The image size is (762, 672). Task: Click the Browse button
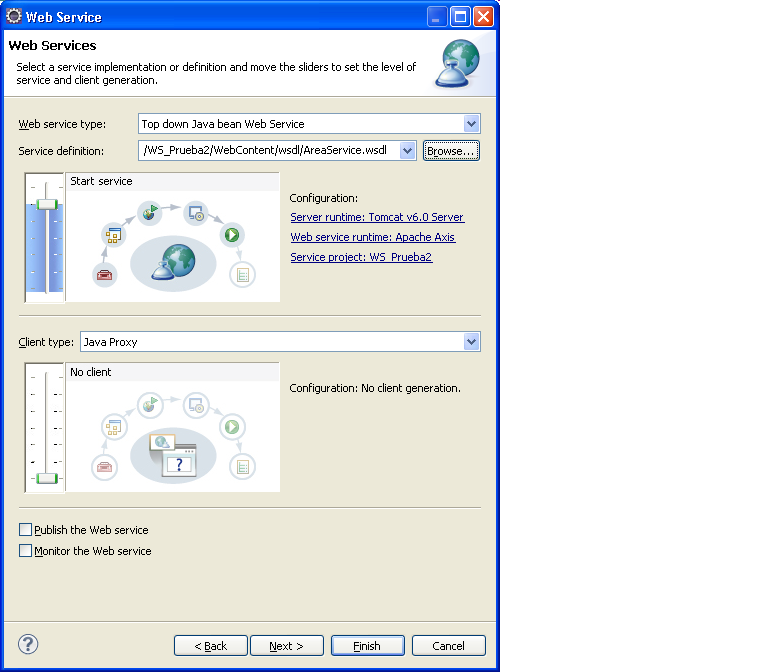coord(451,151)
